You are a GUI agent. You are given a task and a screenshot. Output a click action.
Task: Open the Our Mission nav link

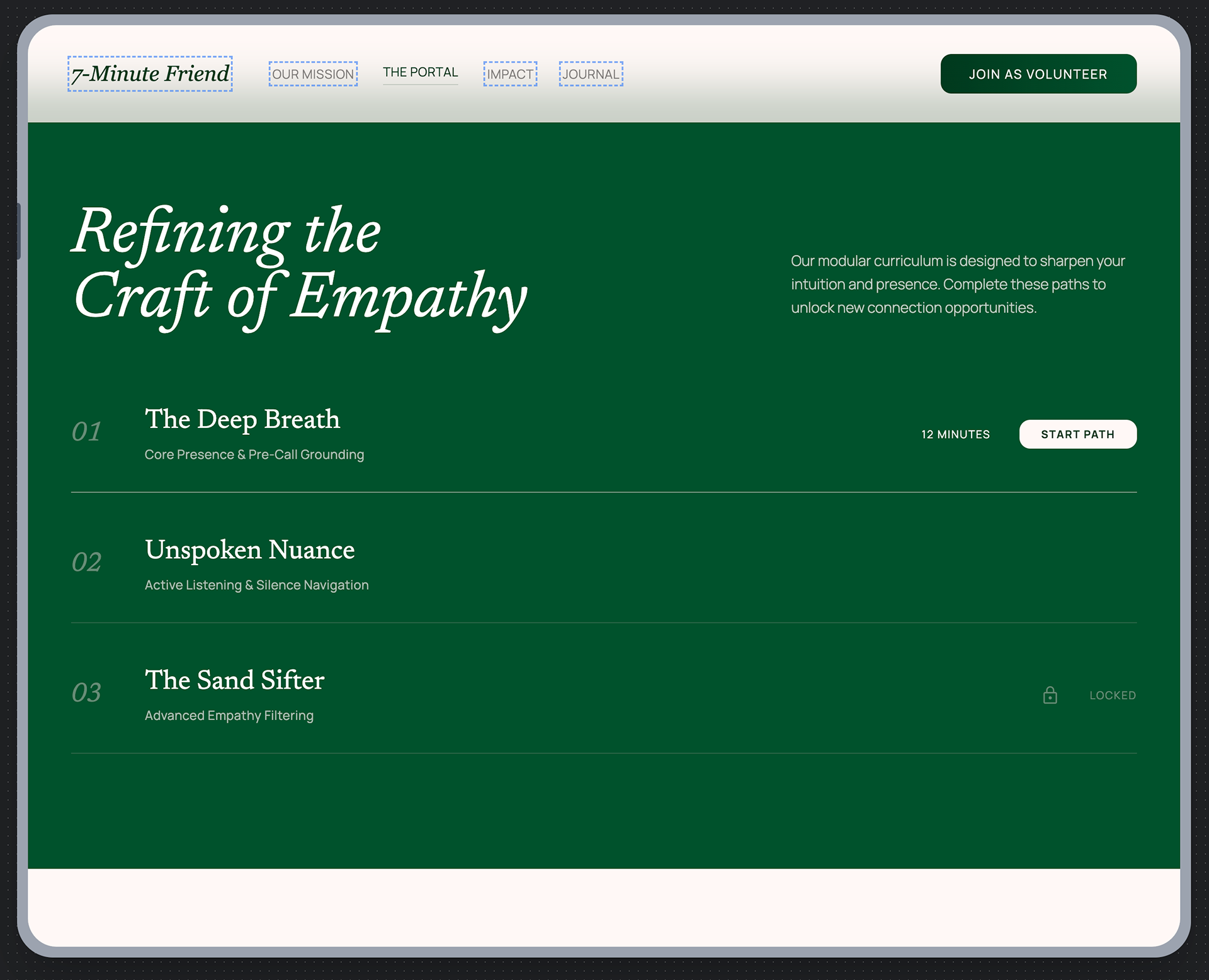point(313,74)
